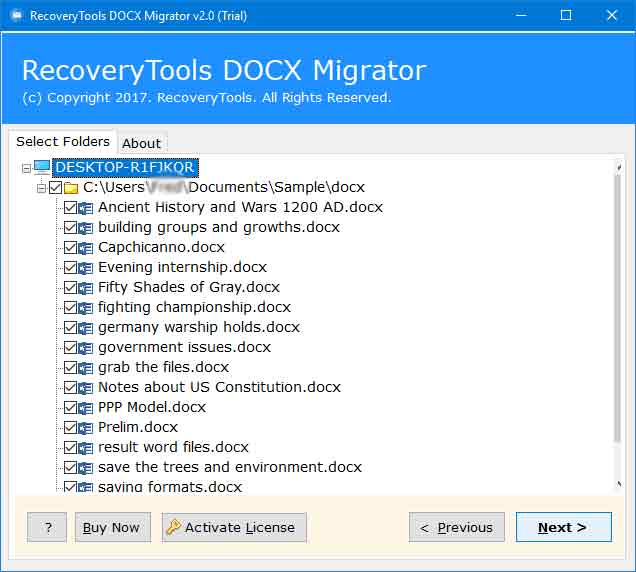636x572 pixels.
Task: Toggle germany warship holds.docx checkbox
Action: pos(71,327)
